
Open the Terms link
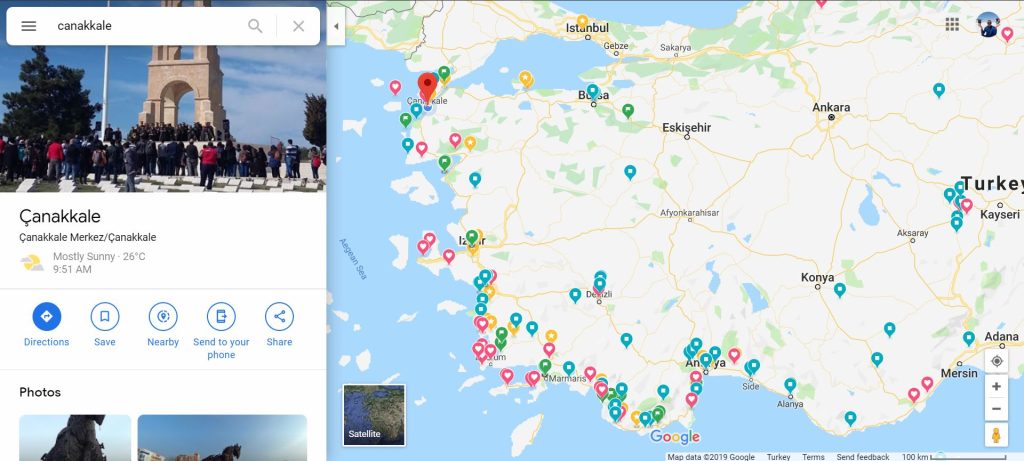813,457
